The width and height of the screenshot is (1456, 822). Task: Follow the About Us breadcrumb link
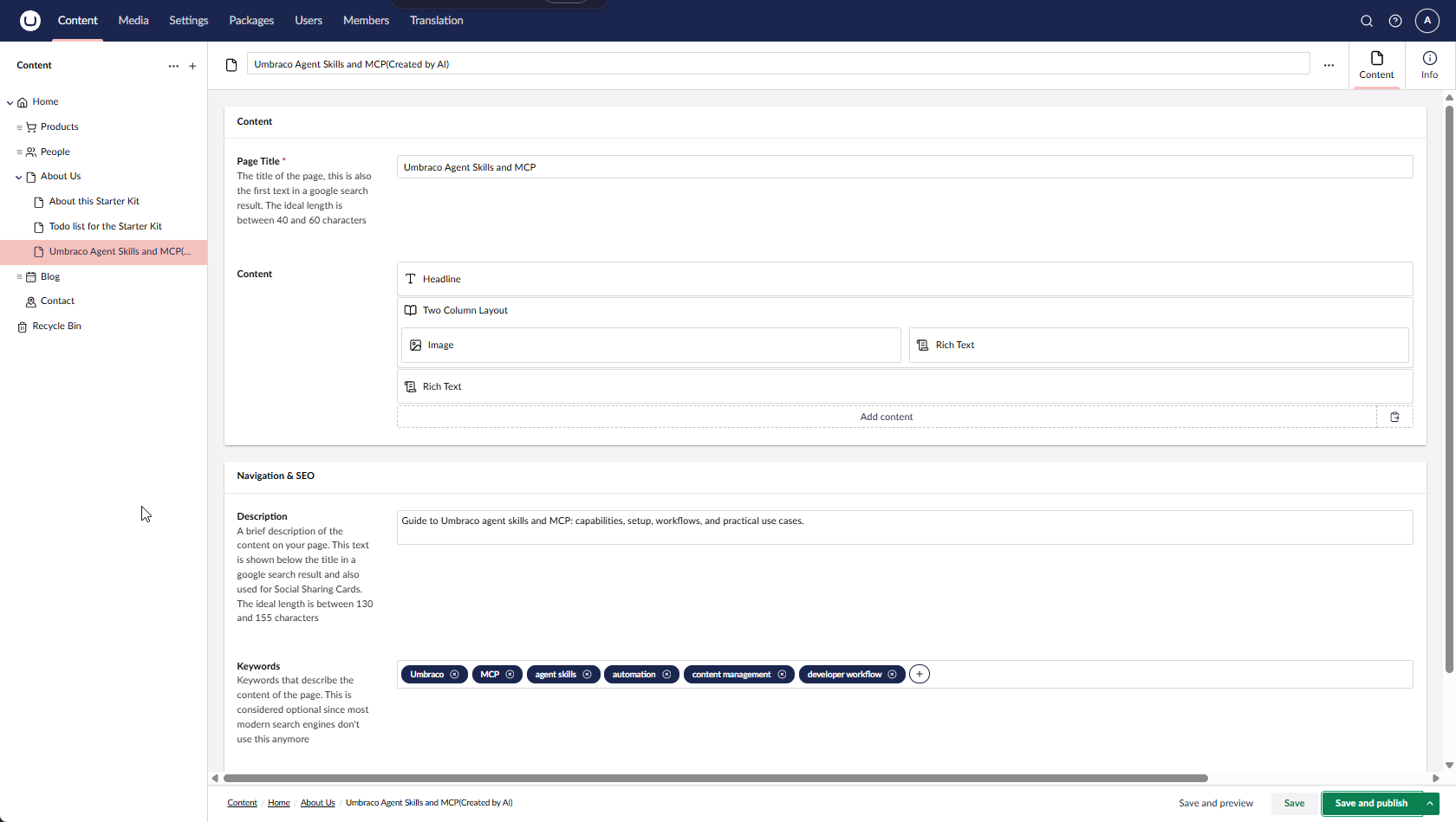317,803
